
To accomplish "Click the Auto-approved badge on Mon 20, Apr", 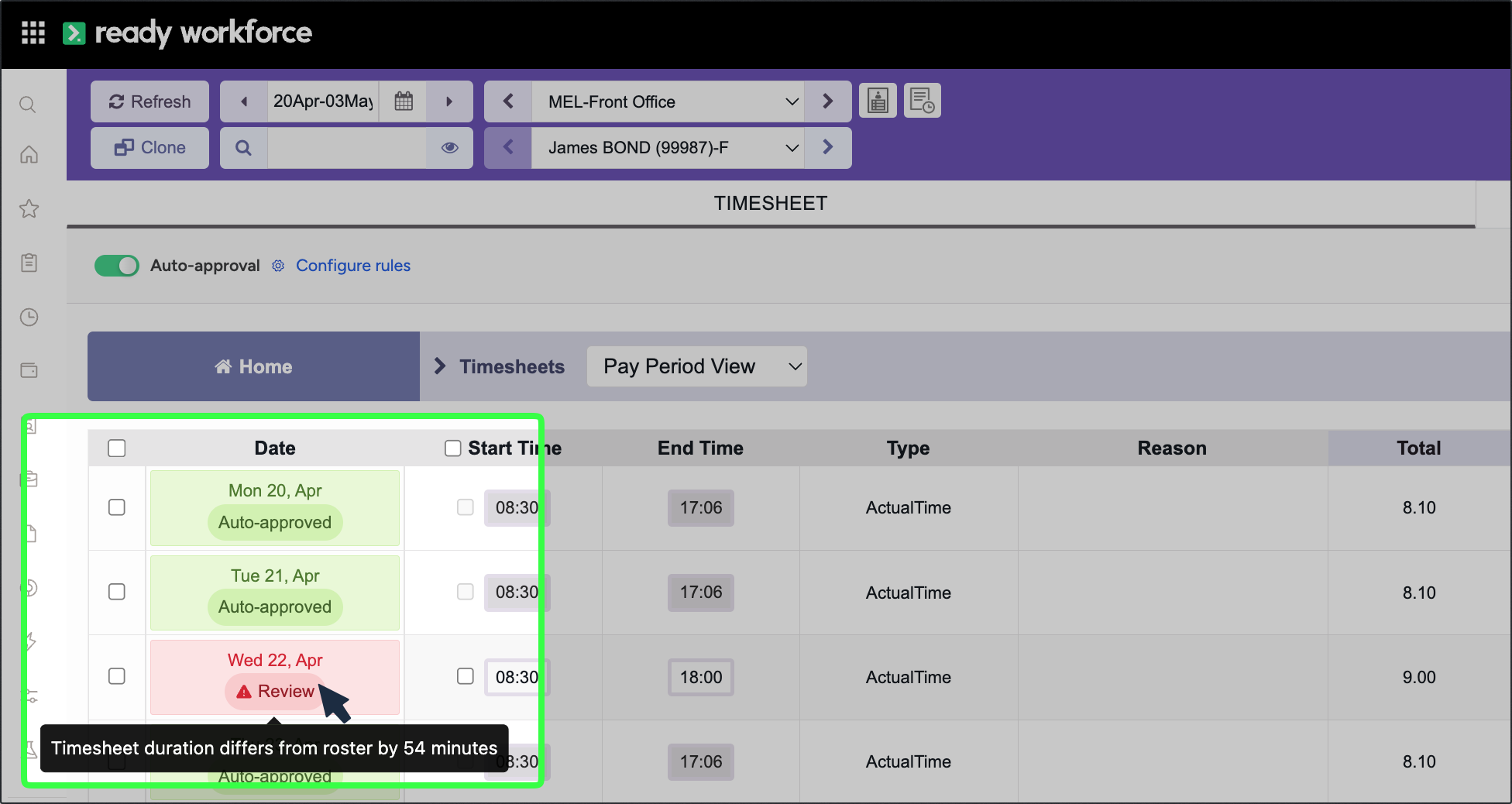I will click(275, 523).
